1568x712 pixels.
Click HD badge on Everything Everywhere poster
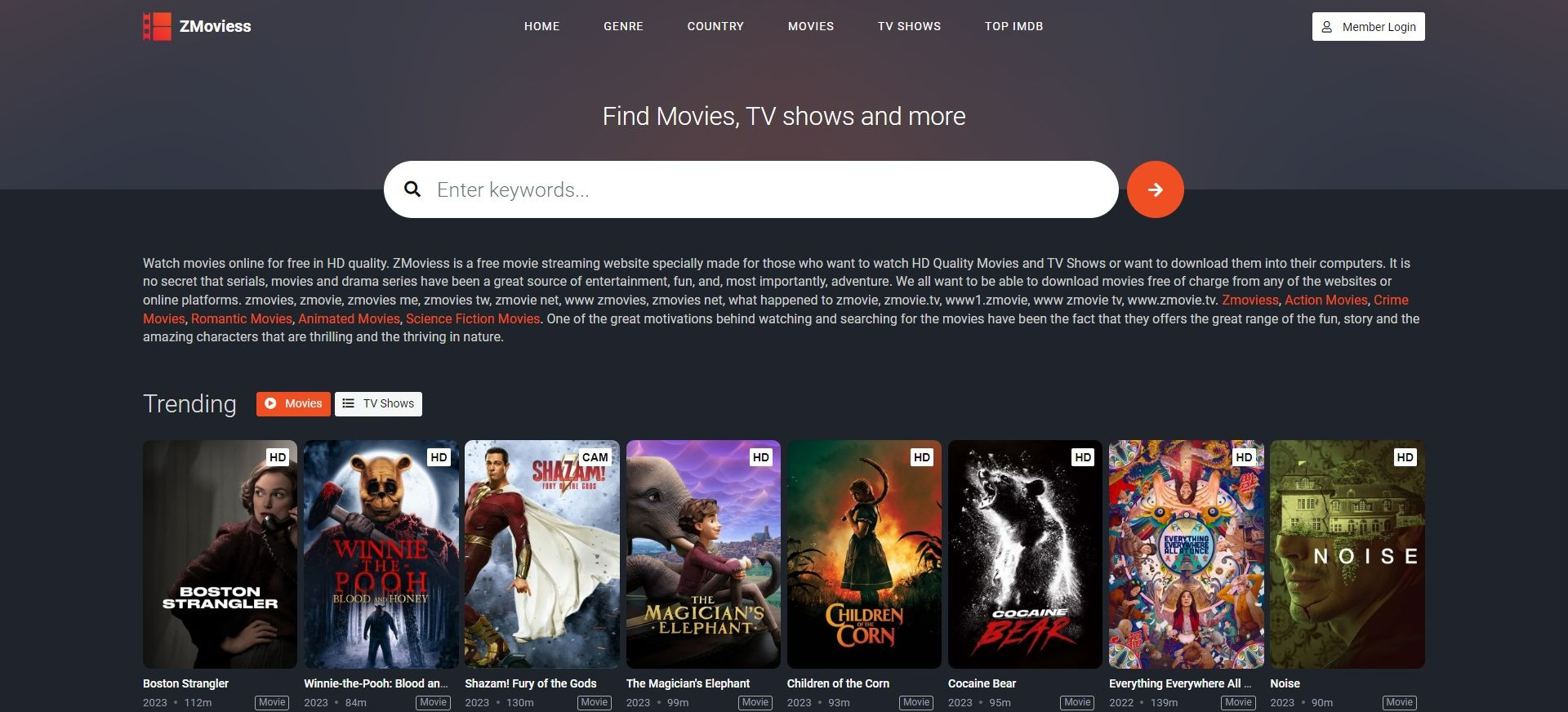click(x=1244, y=457)
